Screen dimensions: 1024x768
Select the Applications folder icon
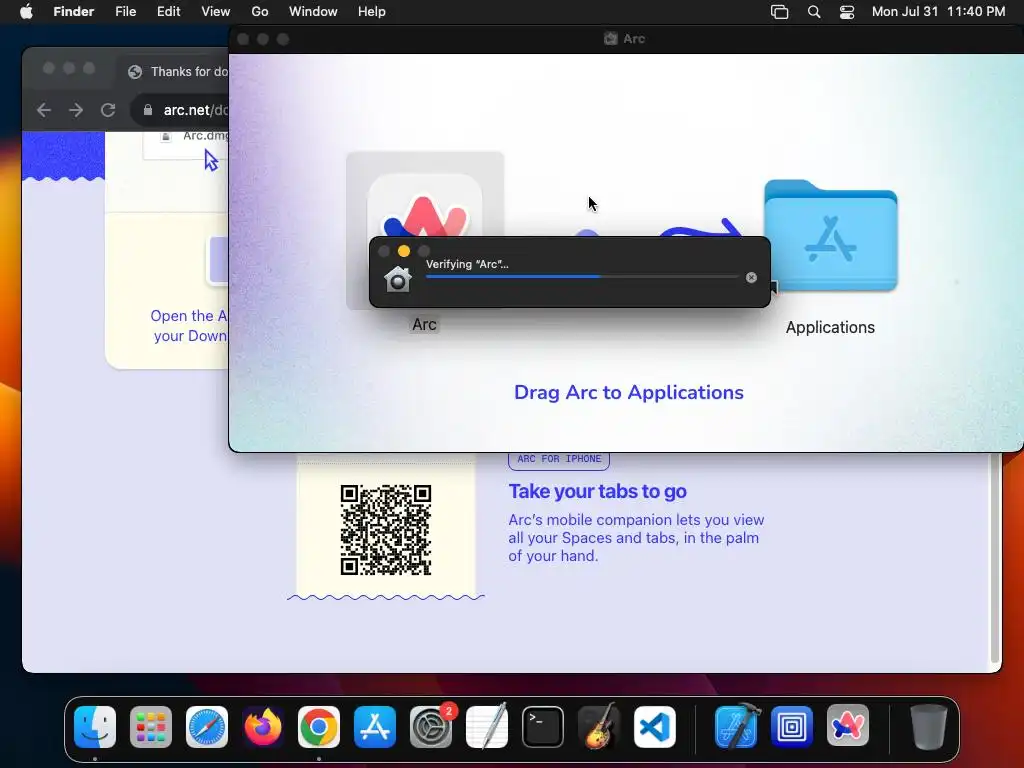pos(831,235)
